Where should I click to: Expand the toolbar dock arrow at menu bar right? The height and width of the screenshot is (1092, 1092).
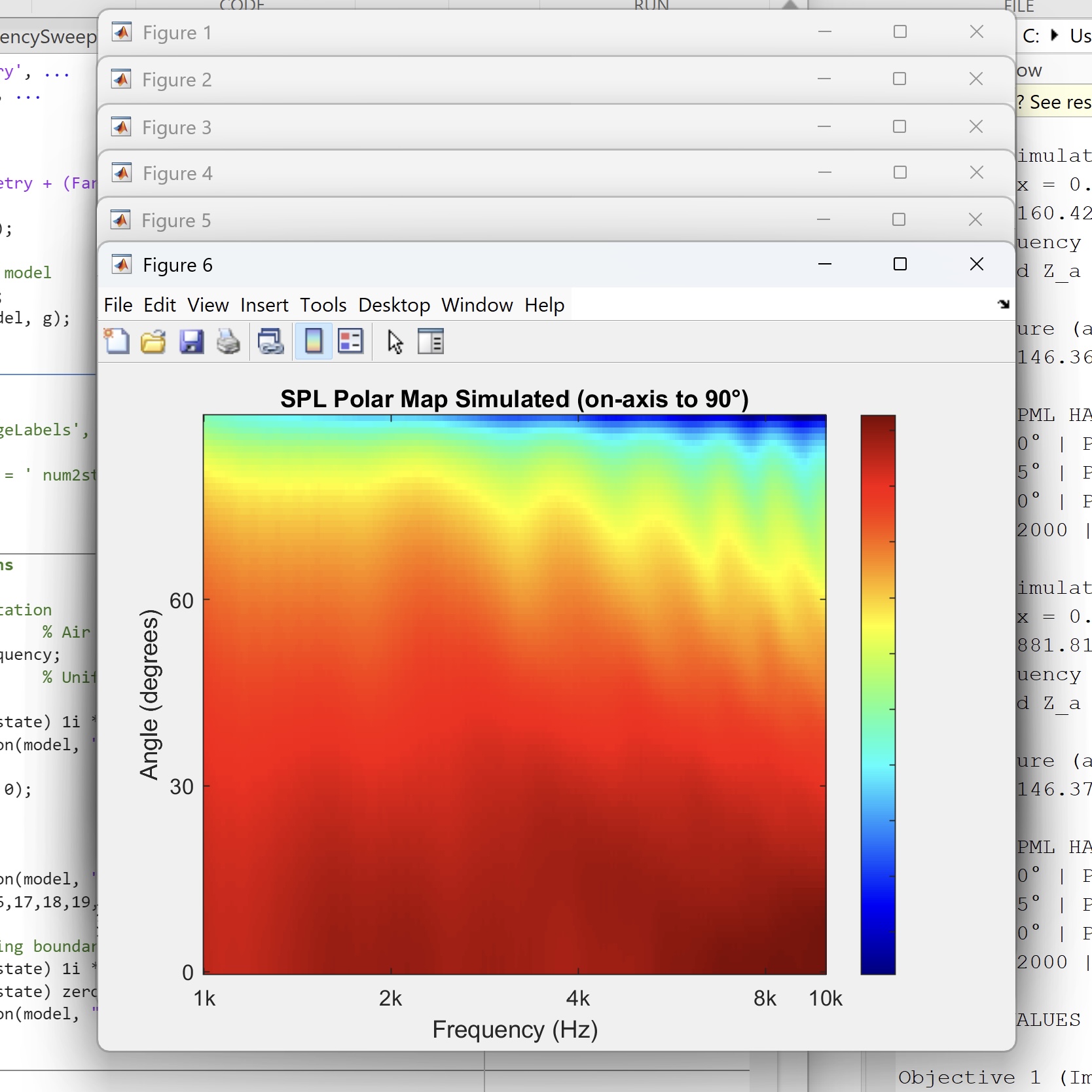pos(1004,304)
